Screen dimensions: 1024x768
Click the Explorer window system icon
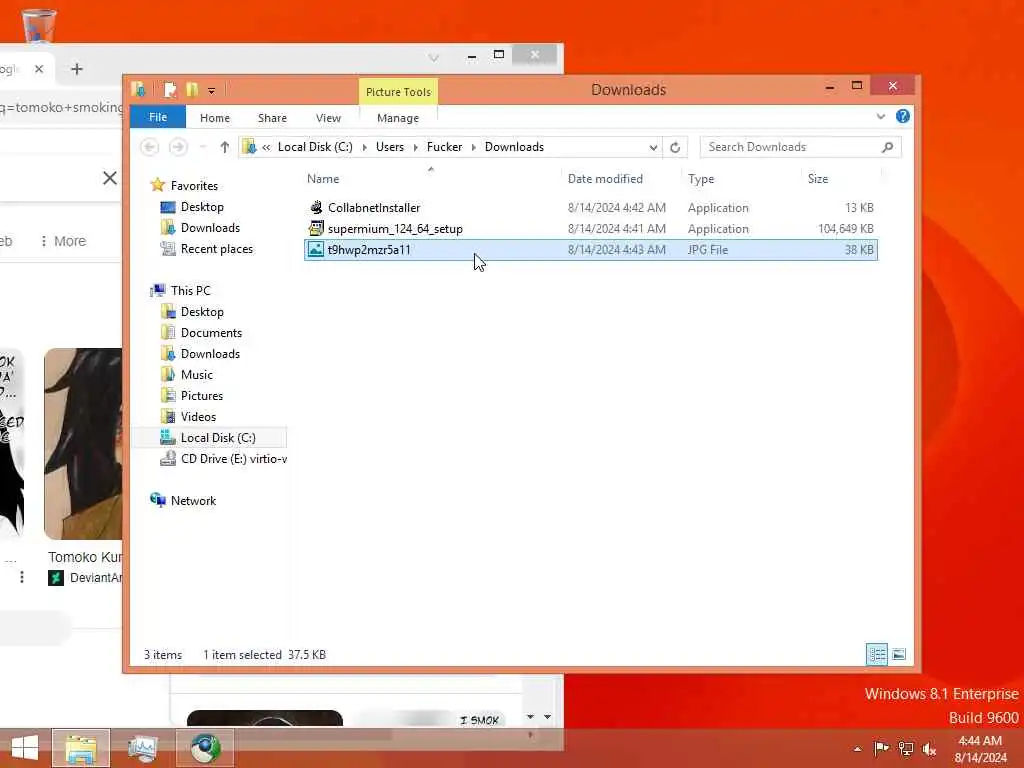[x=138, y=89]
